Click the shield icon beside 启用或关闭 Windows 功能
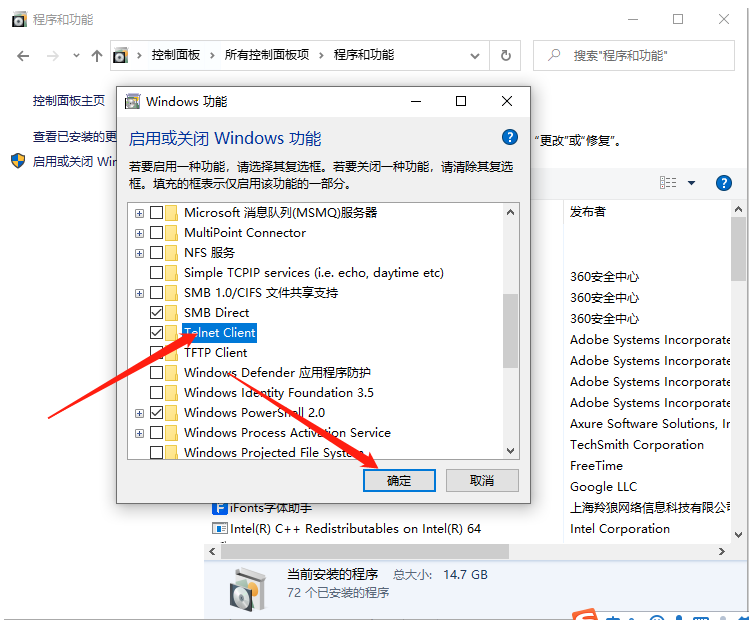This screenshot has width=753, height=622. click(18, 161)
